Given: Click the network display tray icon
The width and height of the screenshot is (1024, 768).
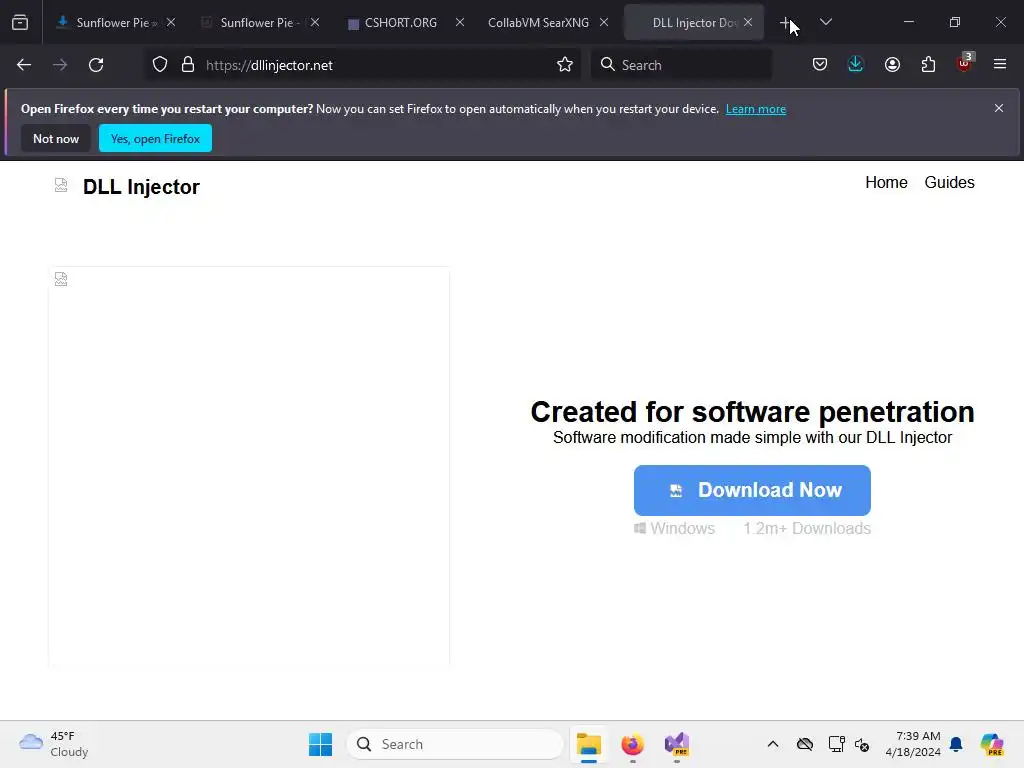Looking at the screenshot, I should click(x=837, y=744).
